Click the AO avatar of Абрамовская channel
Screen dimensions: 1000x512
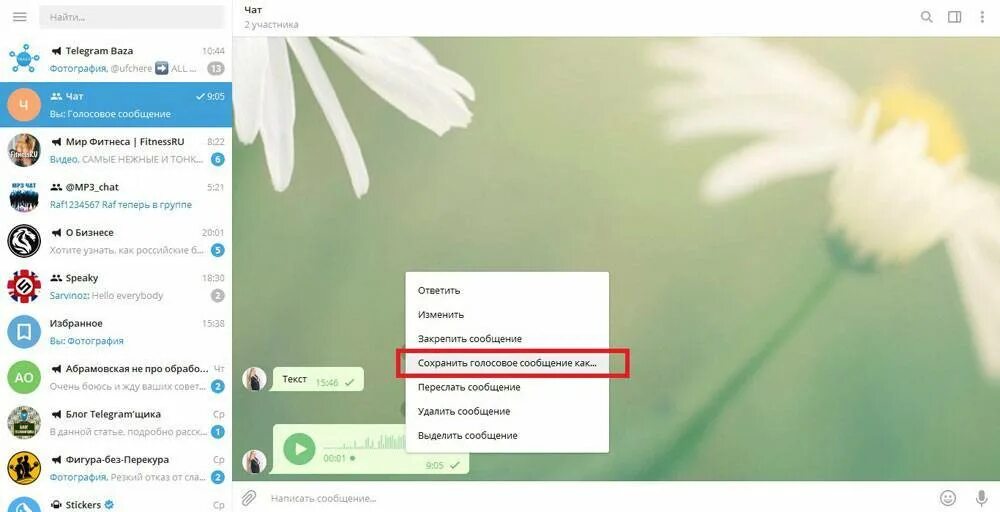coord(24,377)
